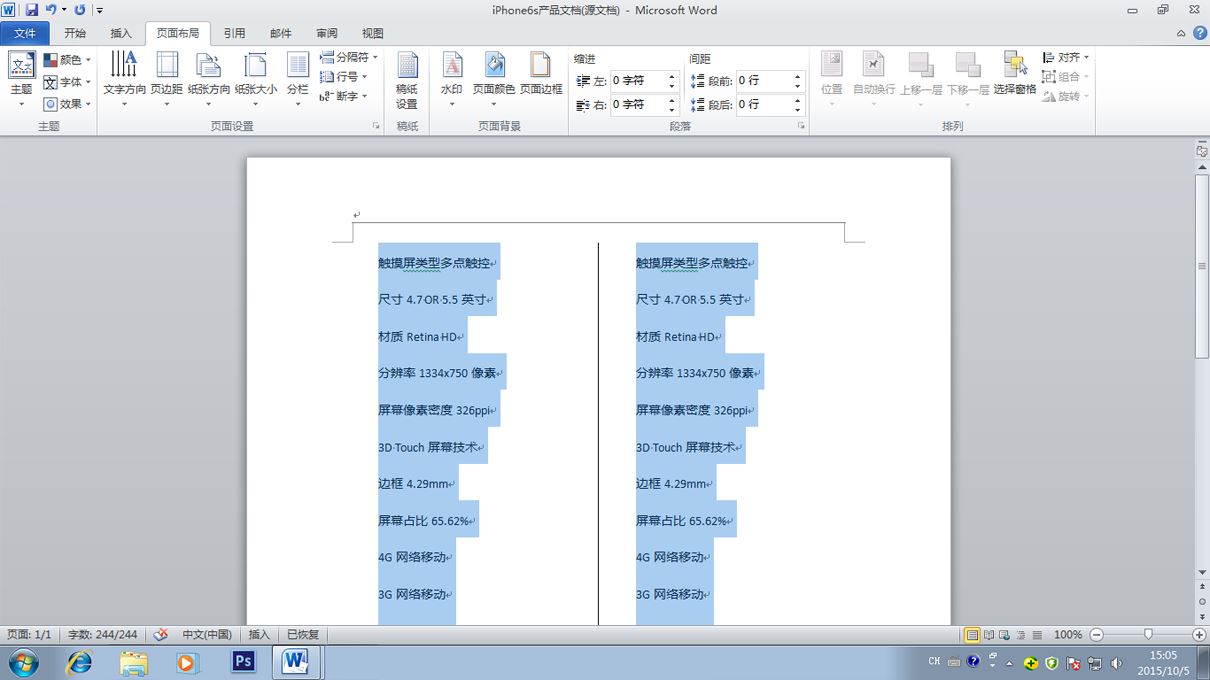Select outline view button
The height and width of the screenshot is (680, 1210).
pyautogui.click(x=1021, y=634)
